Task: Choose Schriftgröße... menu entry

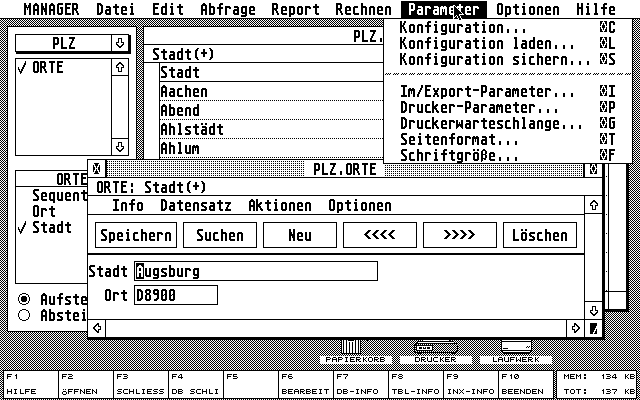Action: [x=508, y=155]
